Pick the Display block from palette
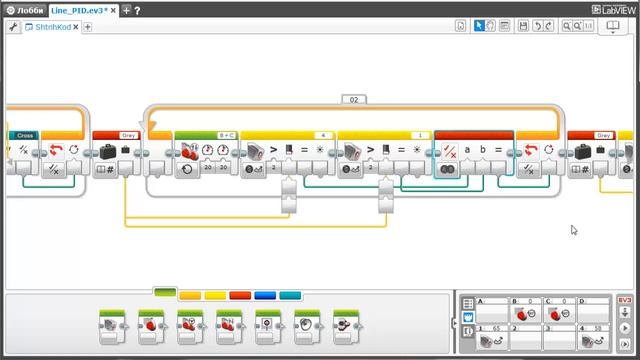The height and width of the screenshot is (360, 640). click(268, 327)
